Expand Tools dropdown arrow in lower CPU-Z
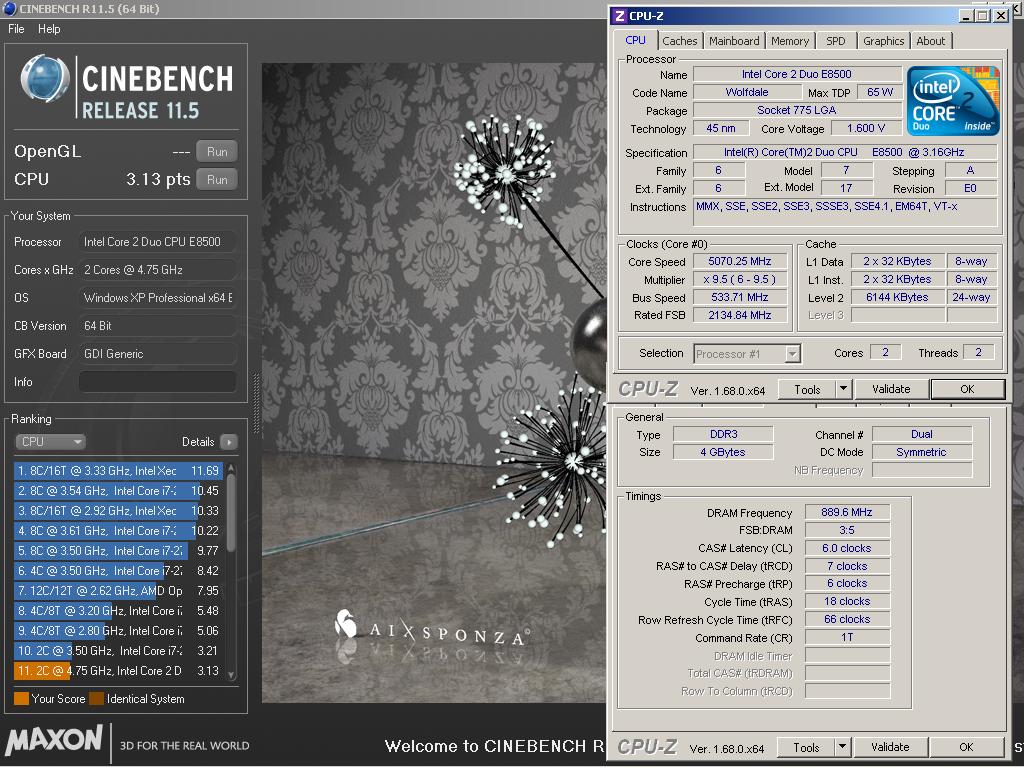The image size is (1024, 768). [x=842, y=747]
